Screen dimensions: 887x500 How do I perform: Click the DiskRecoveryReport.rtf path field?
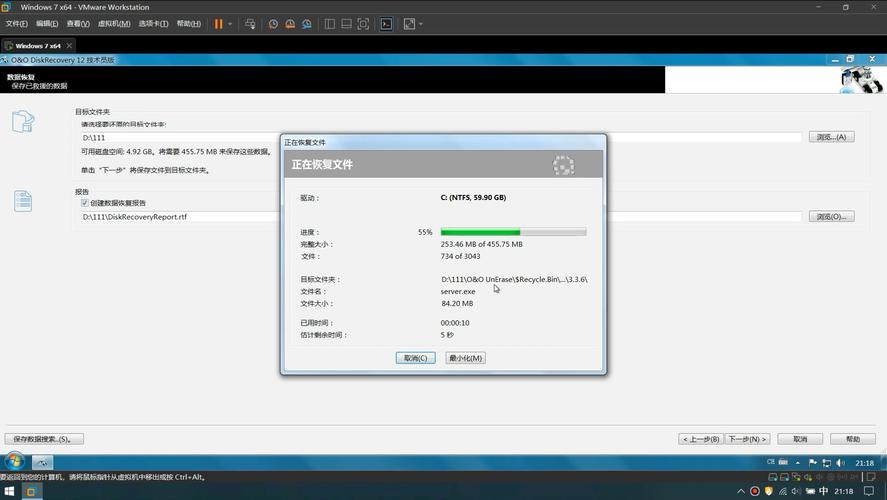tap(441, 217)
